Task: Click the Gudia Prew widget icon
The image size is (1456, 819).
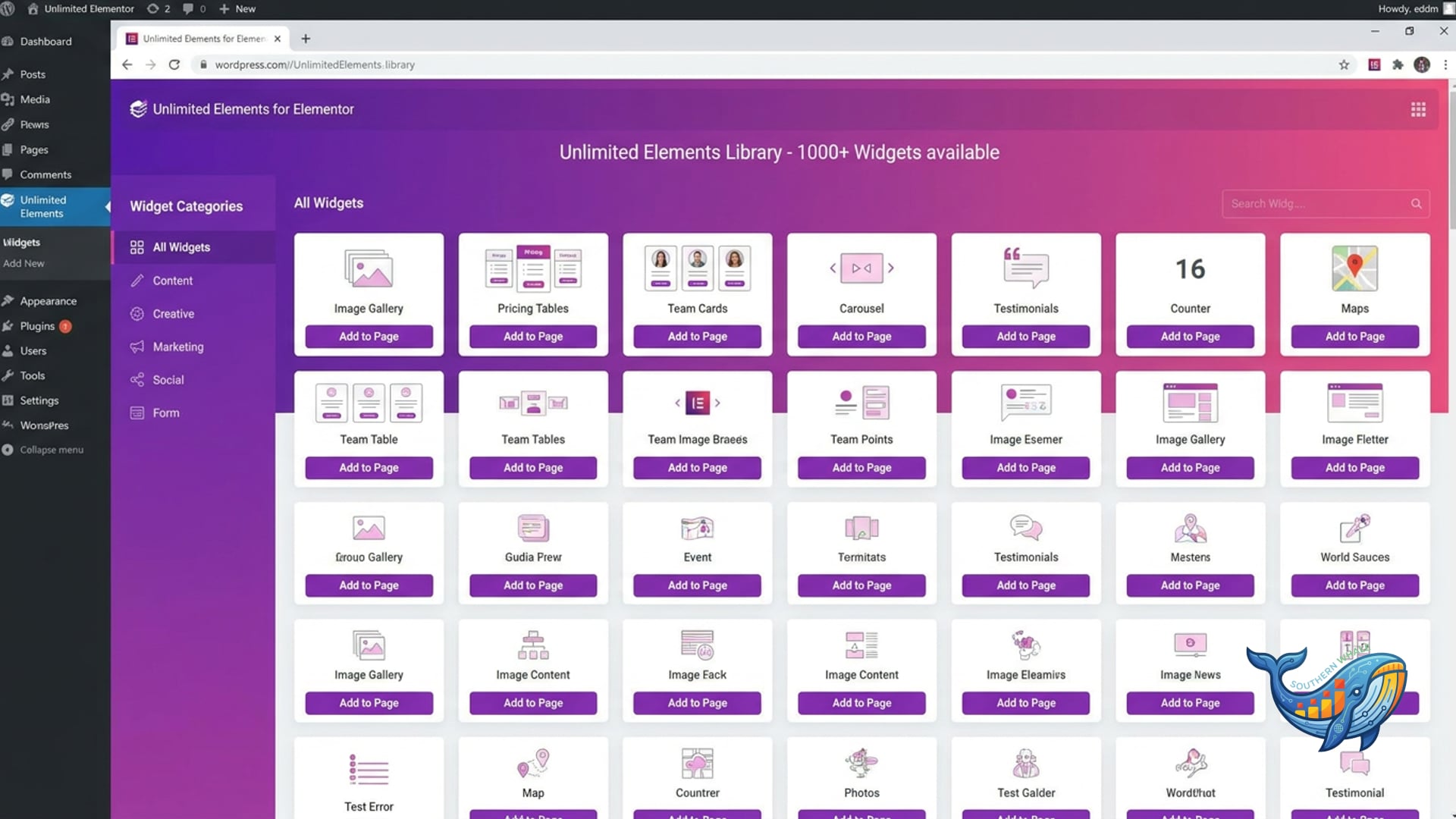Action: [533, 528]
